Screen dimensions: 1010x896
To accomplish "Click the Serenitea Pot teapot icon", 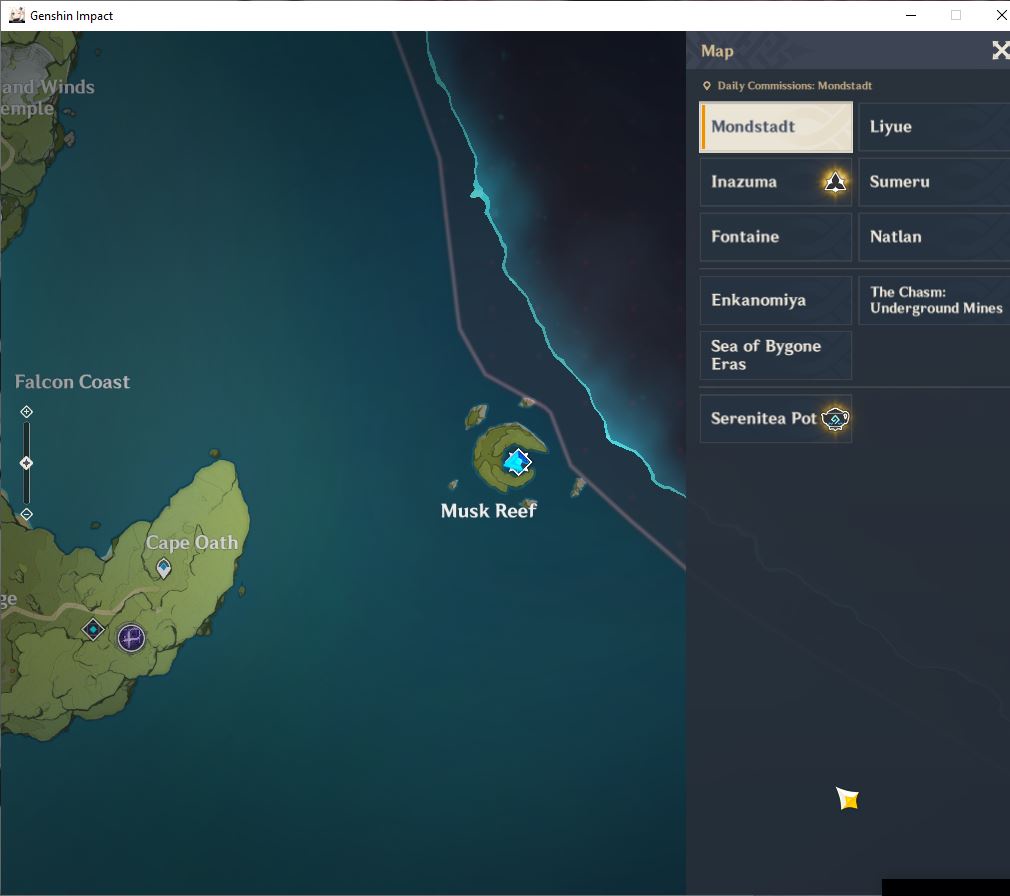I will click(x=835, y=419).
